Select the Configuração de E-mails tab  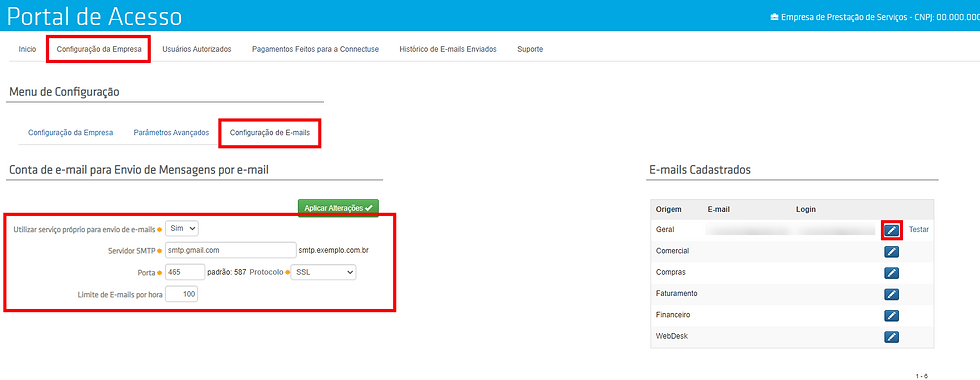[x=269, y=133]
